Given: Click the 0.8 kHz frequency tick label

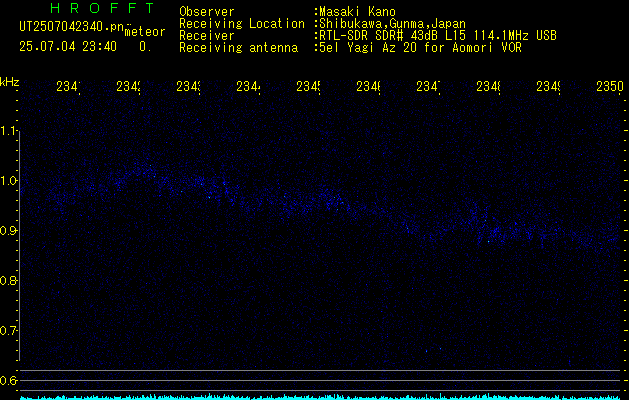Looking at the screenshot, I should click(x=9, y=280).
